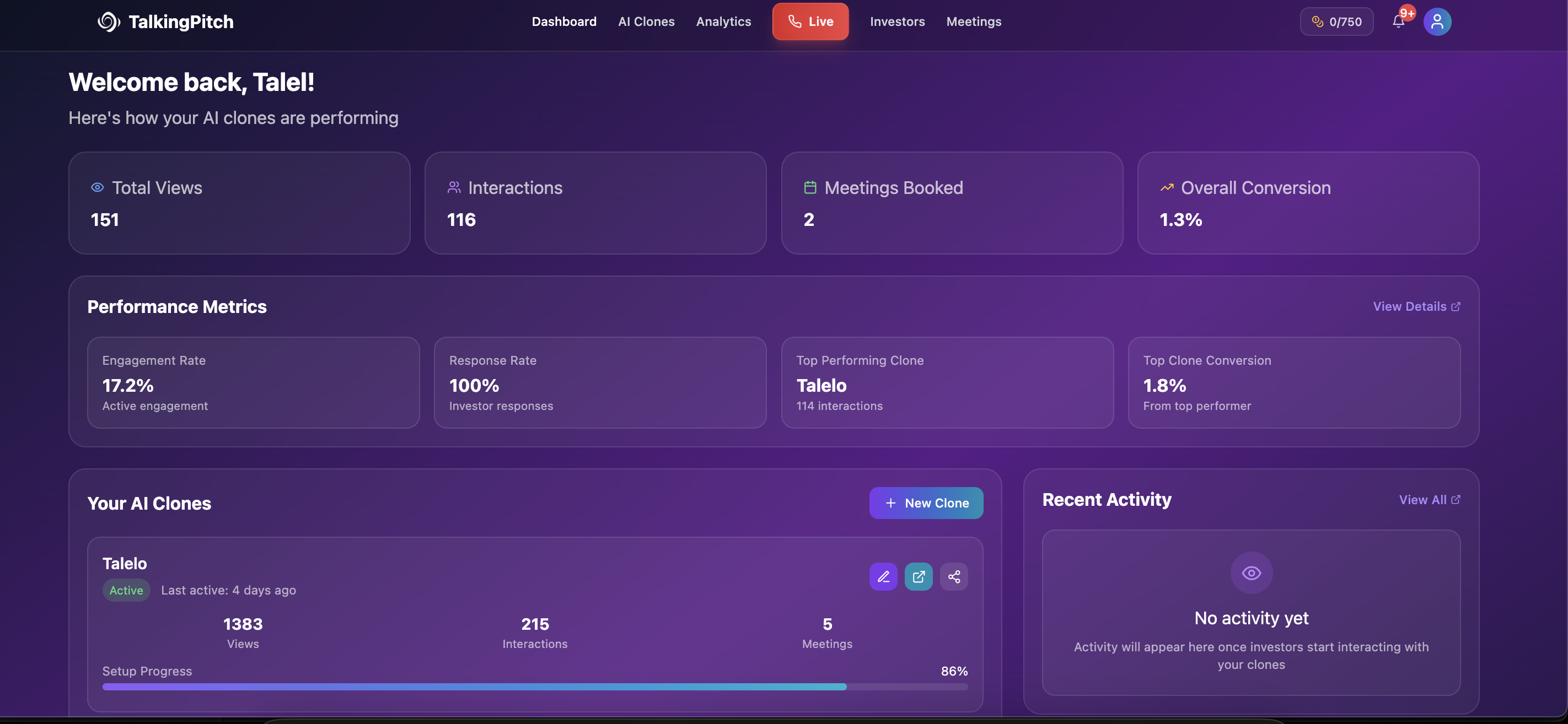Edit the Talelo clone with pencil icon
1568x724 pixels.
[883, 577]
